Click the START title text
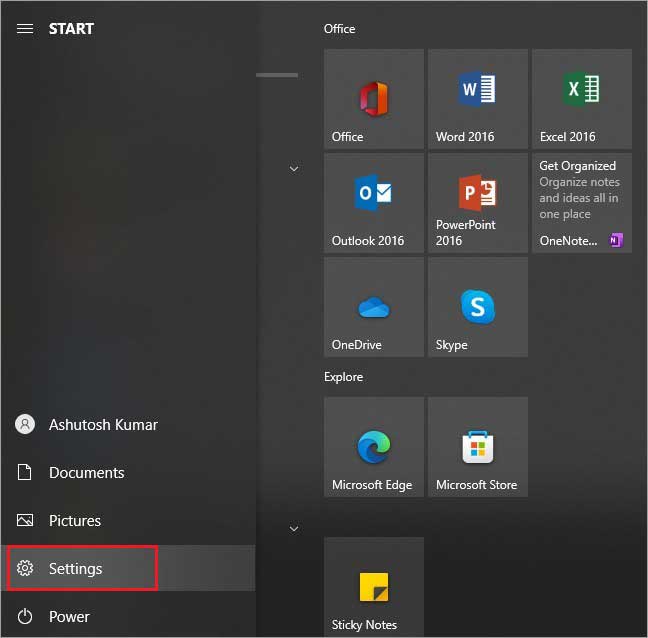The width and height of the screenshot is (648, 638). tap(71, 29)
